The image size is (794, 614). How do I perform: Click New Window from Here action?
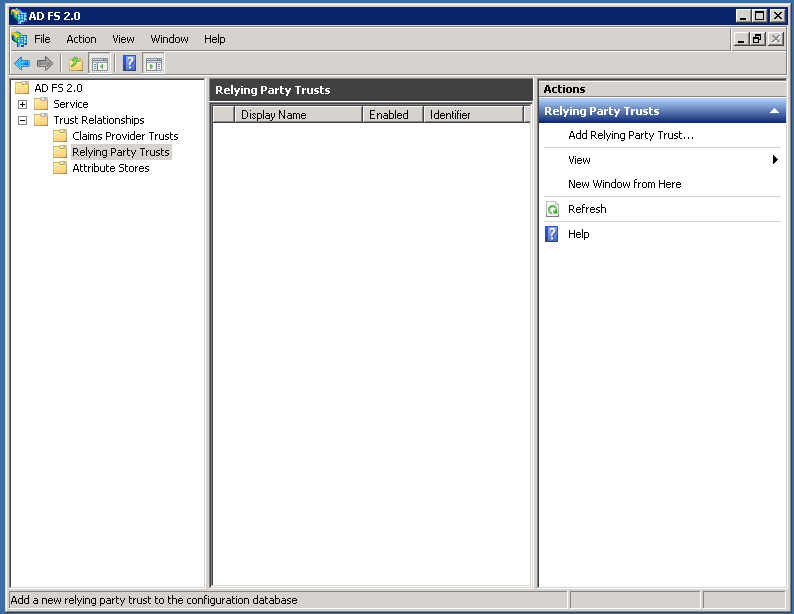click(624, 184)
